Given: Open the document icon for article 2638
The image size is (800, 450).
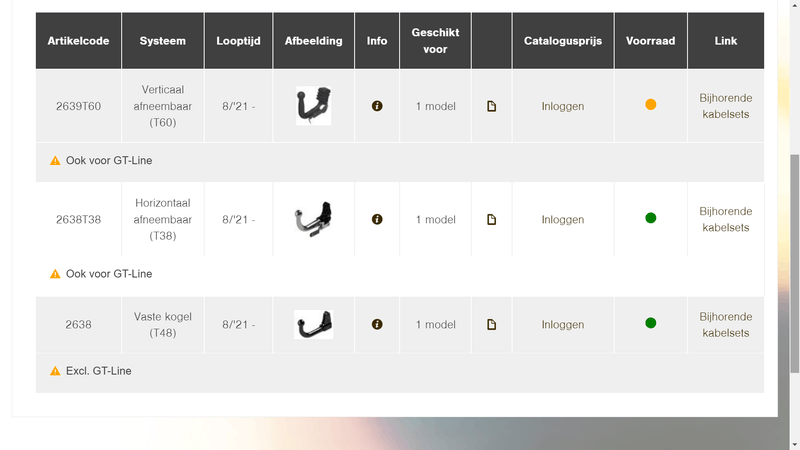Looking at the screenshot, I should tap(491, 325).
